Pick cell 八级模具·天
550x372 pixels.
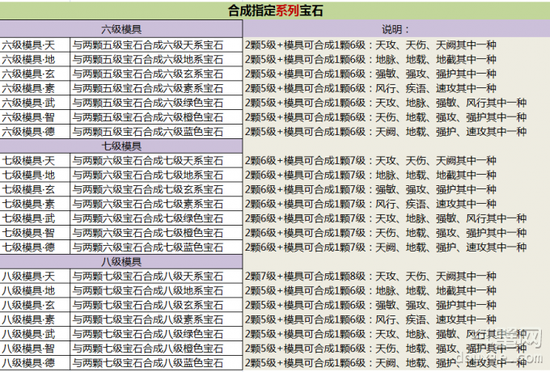[35, 276]
